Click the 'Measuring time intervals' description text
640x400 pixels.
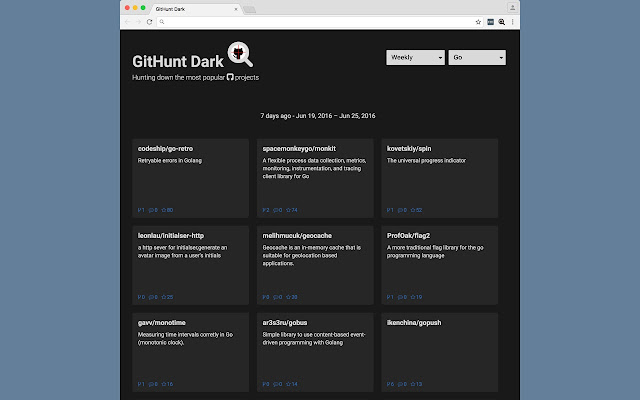(185, 338)
